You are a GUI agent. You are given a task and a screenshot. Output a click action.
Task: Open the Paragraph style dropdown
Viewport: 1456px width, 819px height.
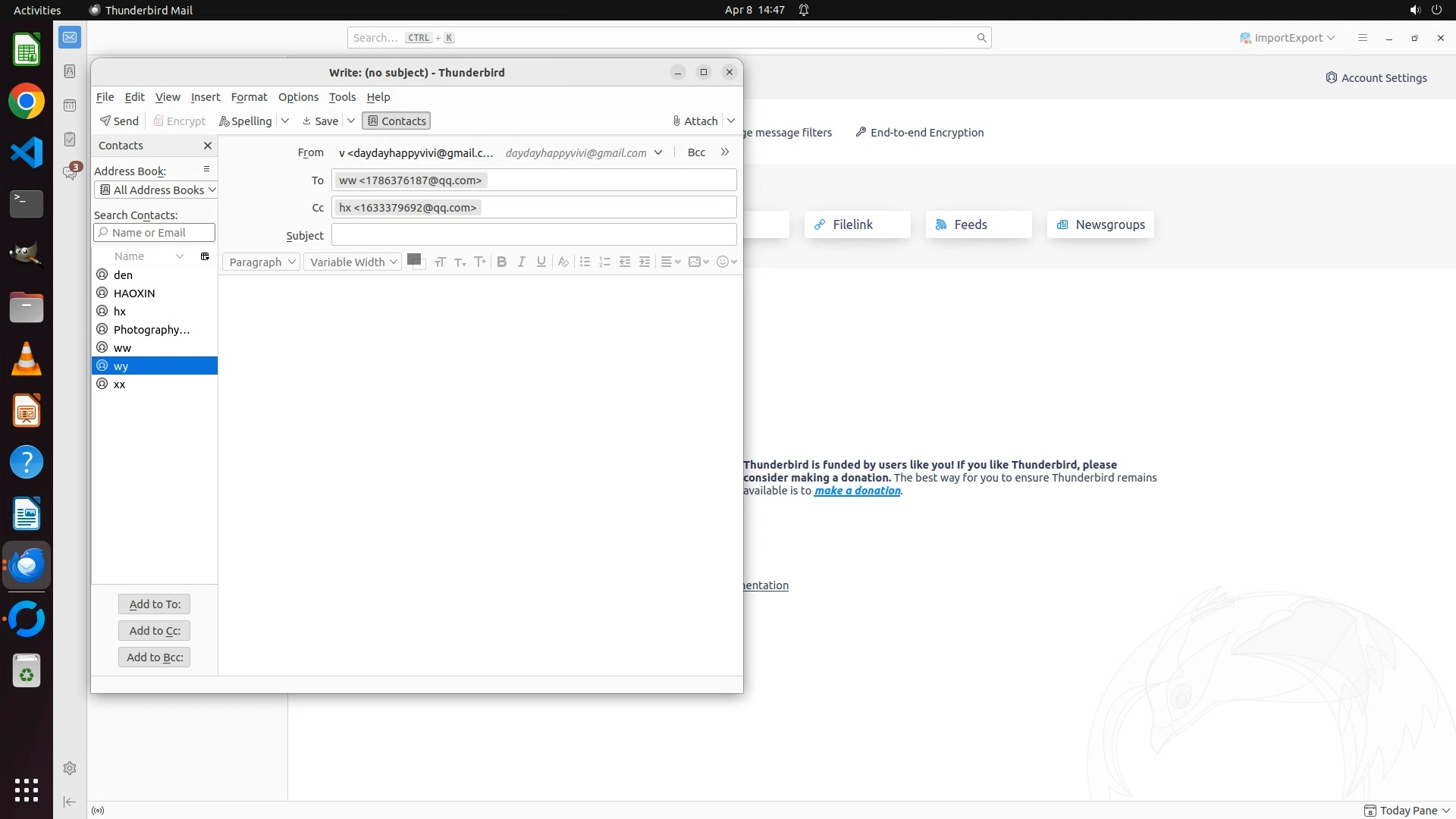tap(261, 262)
